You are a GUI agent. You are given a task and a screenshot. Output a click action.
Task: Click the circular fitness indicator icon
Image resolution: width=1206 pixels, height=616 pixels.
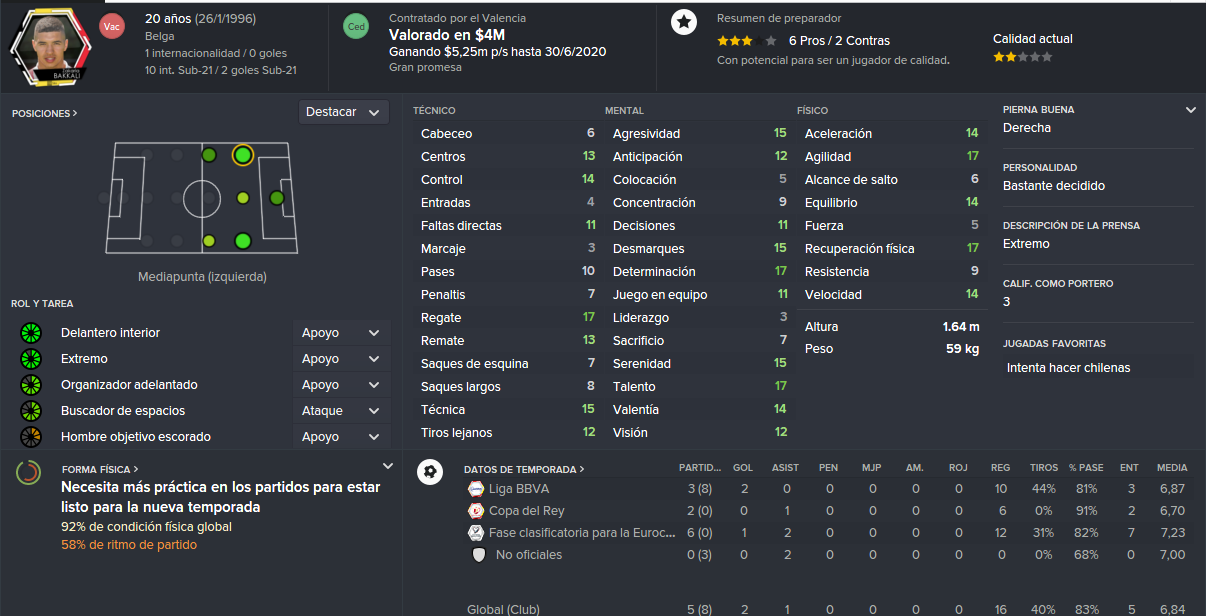pyautogui.click(x=28, y=472)
